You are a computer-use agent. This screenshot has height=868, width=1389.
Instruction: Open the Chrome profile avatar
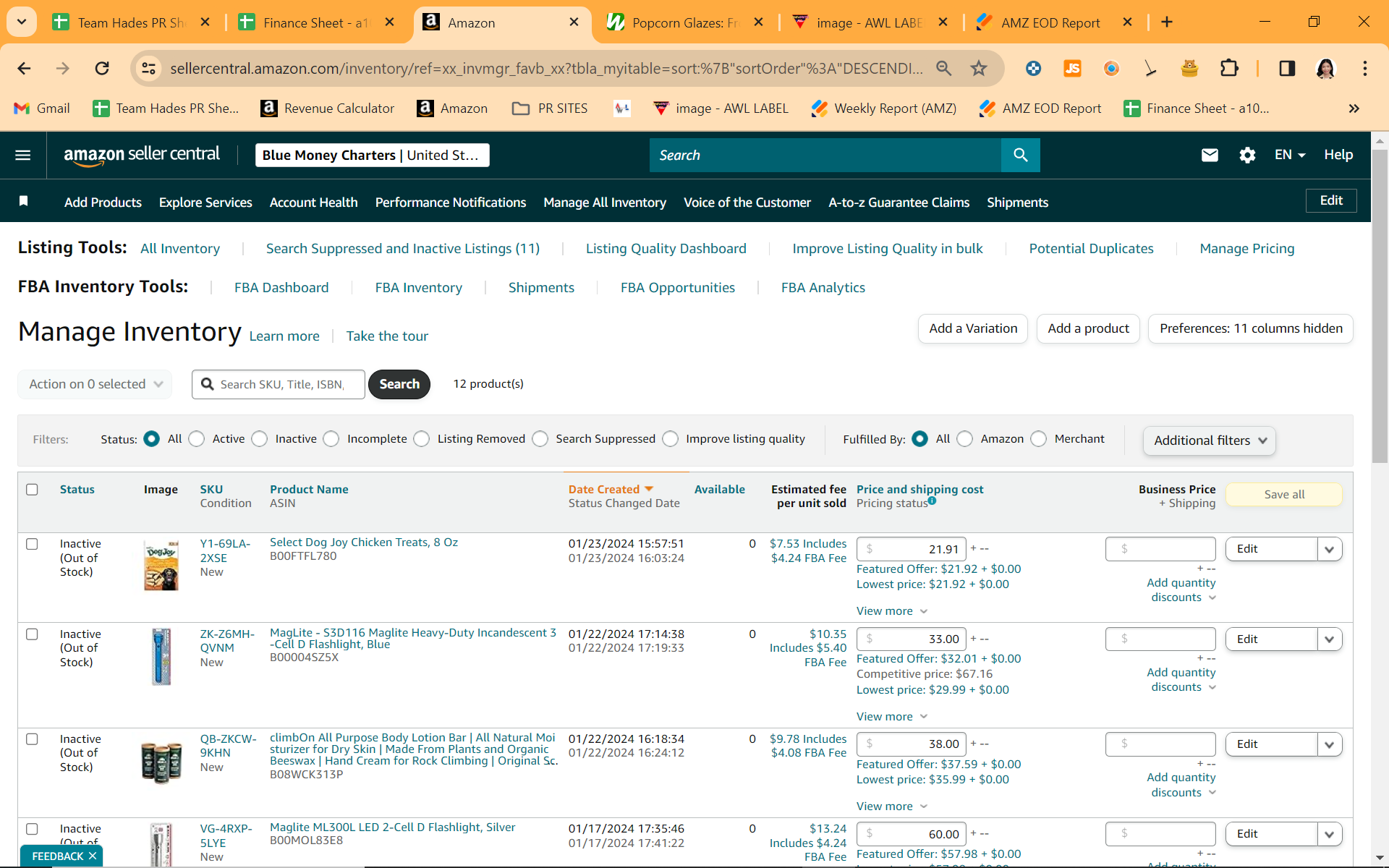point(1325,69)
